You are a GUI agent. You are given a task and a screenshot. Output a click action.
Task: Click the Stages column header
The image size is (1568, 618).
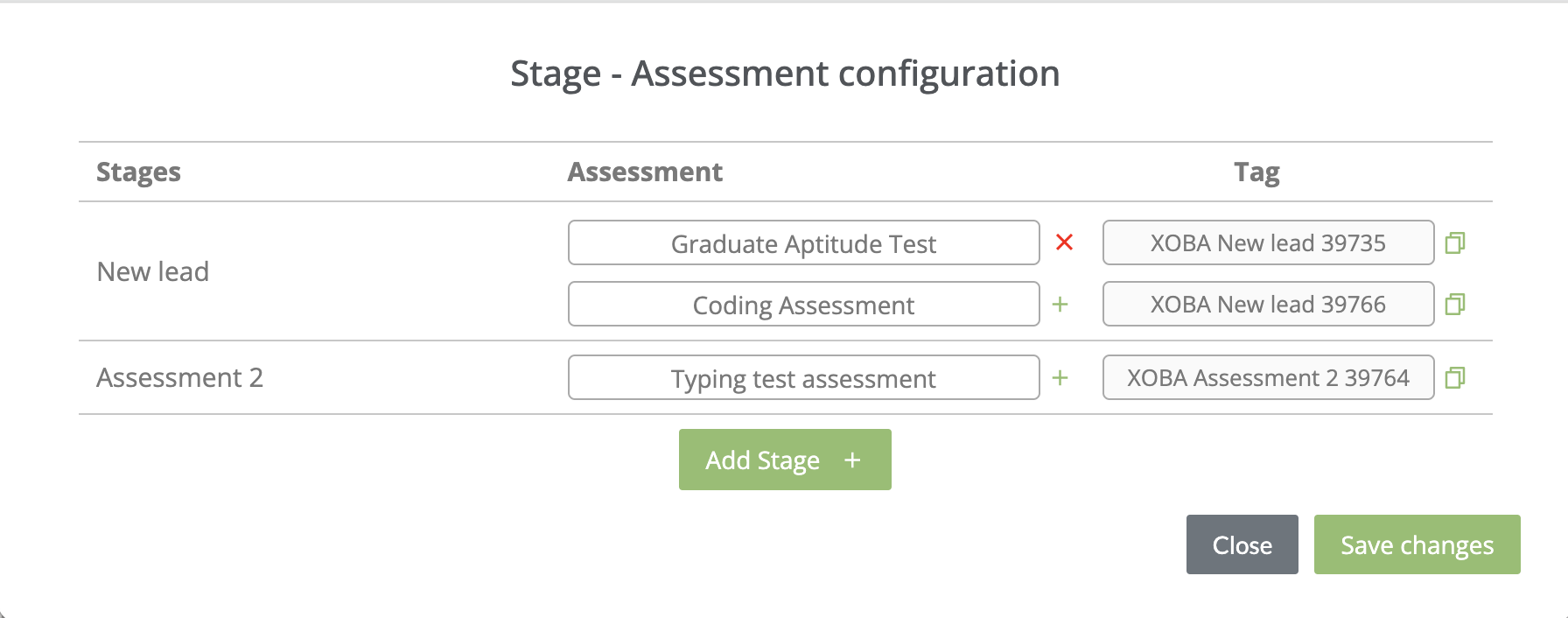138,172
